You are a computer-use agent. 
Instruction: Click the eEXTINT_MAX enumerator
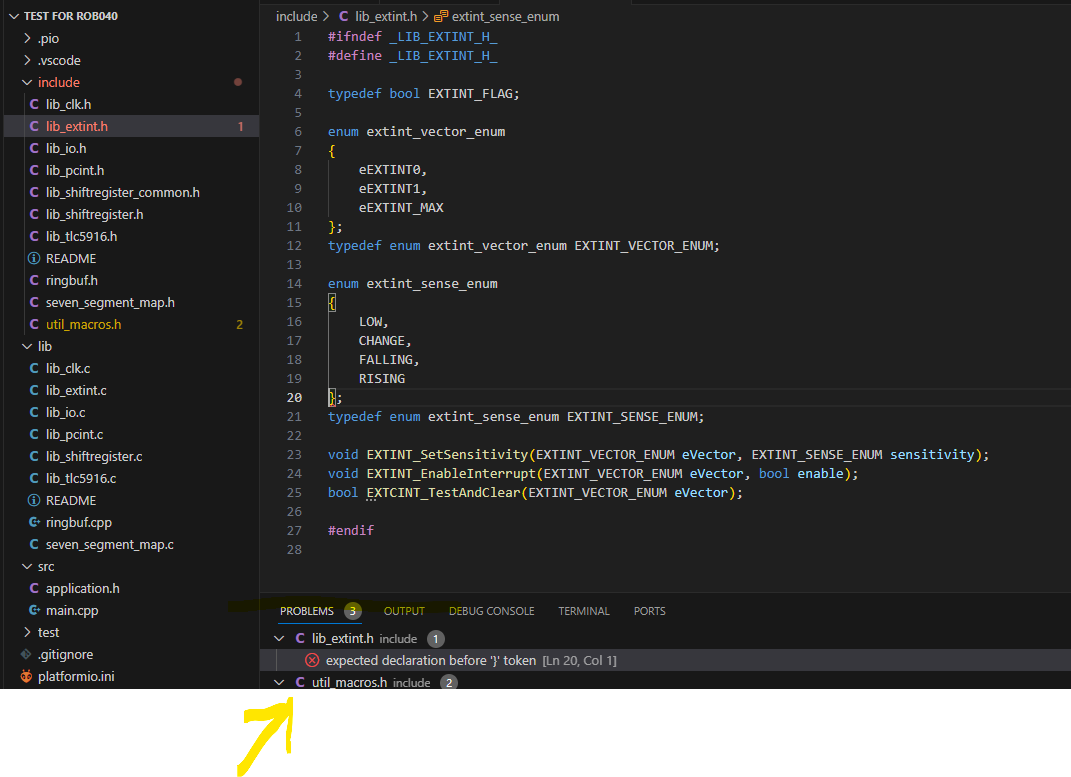point(401,208)
